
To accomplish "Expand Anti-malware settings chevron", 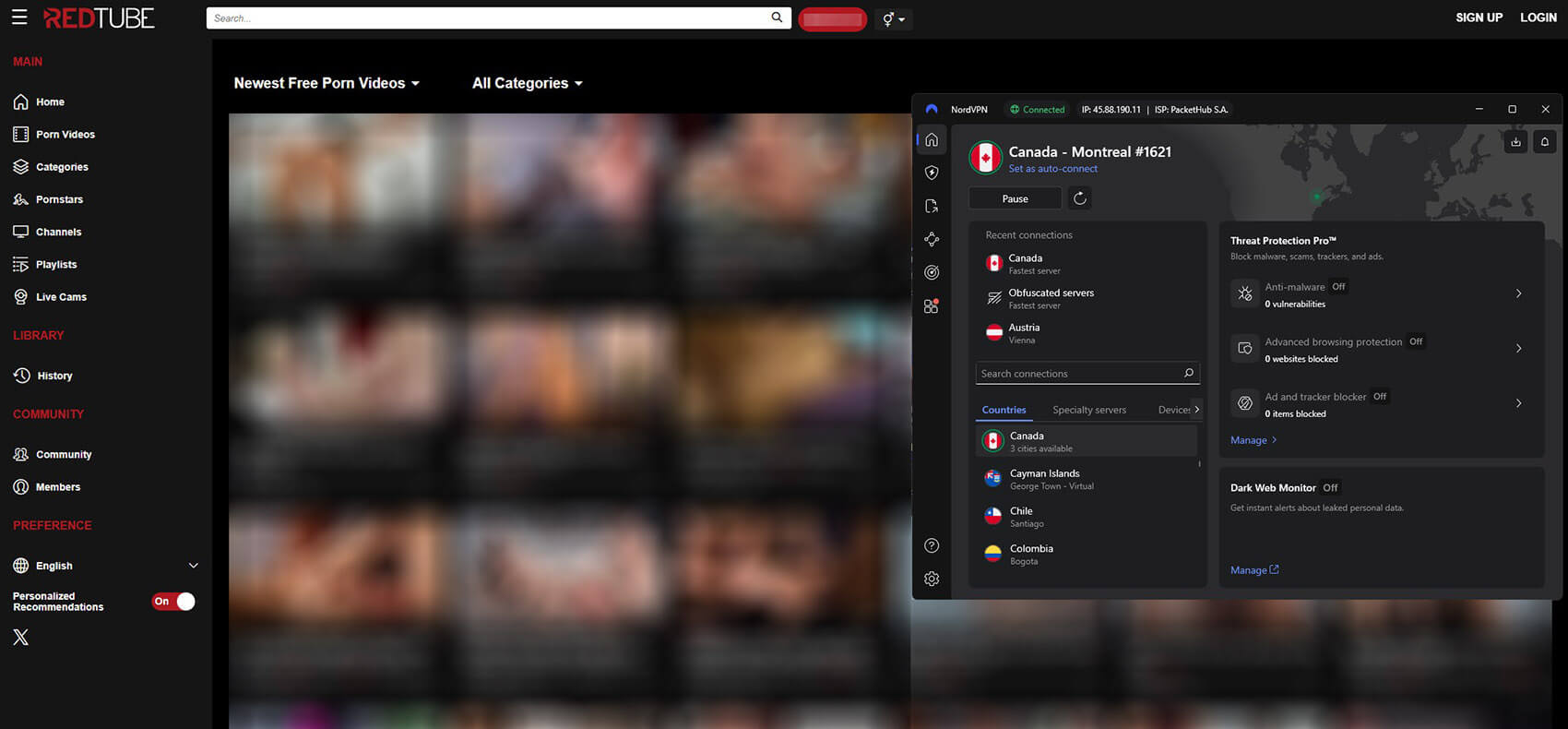I will (x=1519, y=293).
